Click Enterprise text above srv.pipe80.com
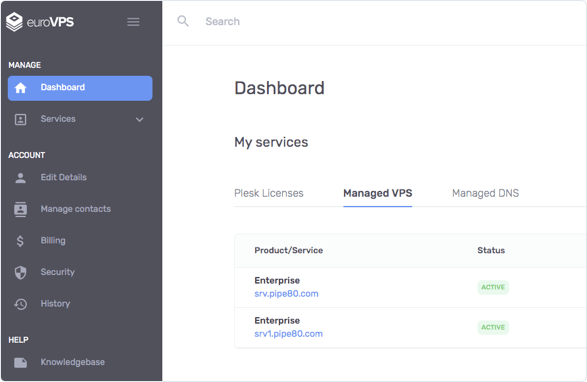Image resolution: width=587 pixels, height=382 pixels. (x=277, y=281)
